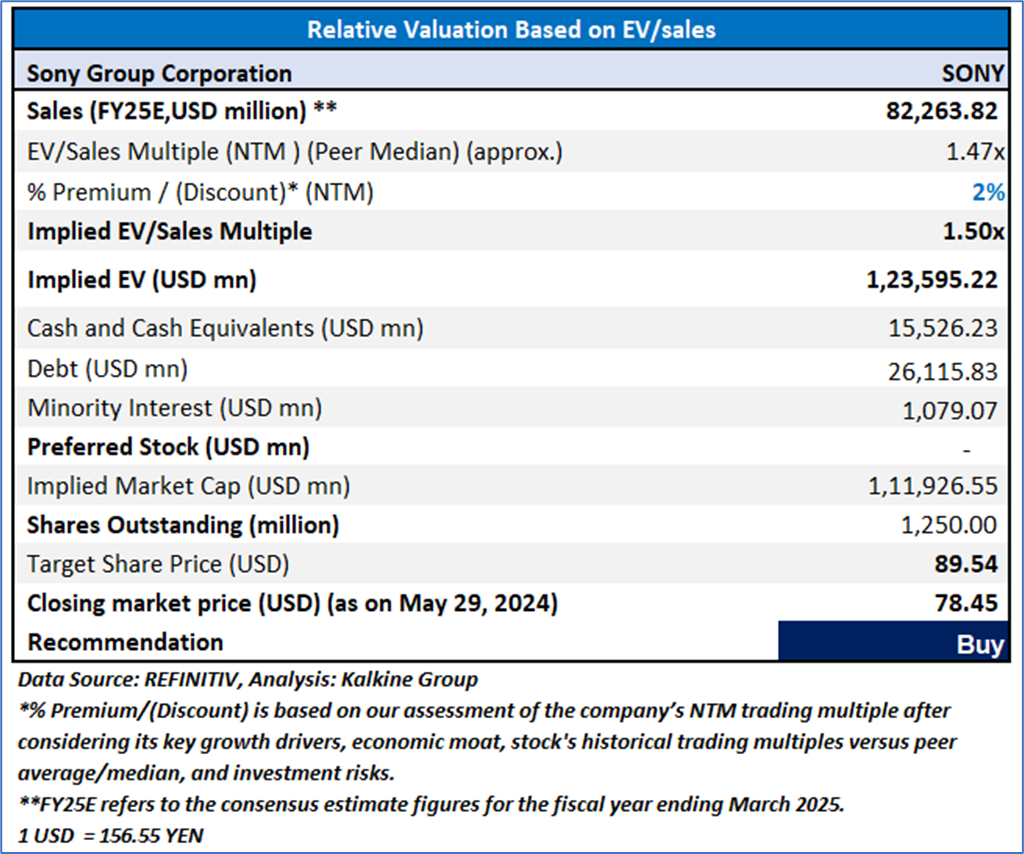Image resolution: width=1024 pixels, height=854 pixels.
Task: Select the Sales FY25E value 82,263.82
Action: [938, 113]
